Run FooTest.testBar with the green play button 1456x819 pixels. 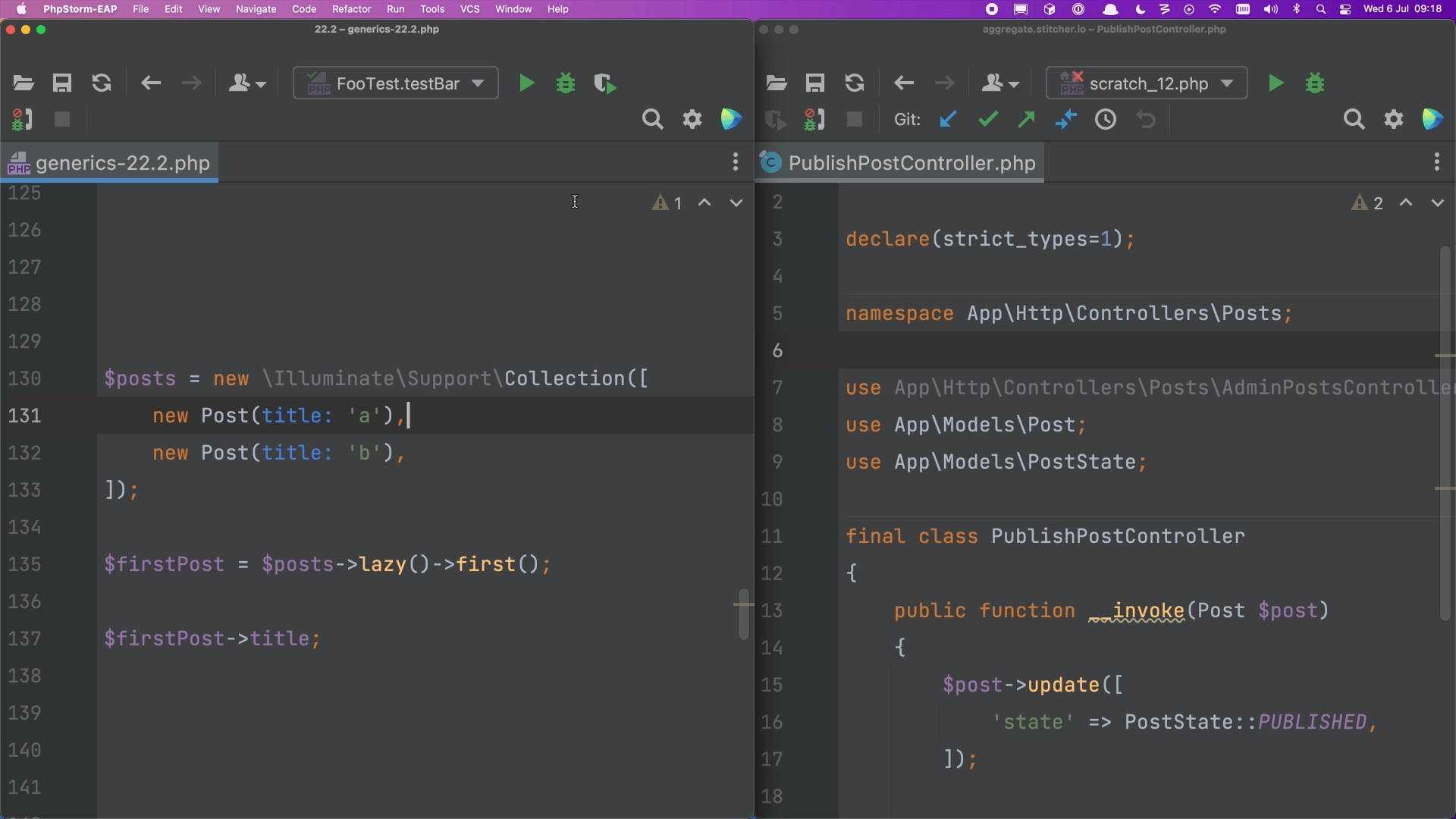(526, 83)
